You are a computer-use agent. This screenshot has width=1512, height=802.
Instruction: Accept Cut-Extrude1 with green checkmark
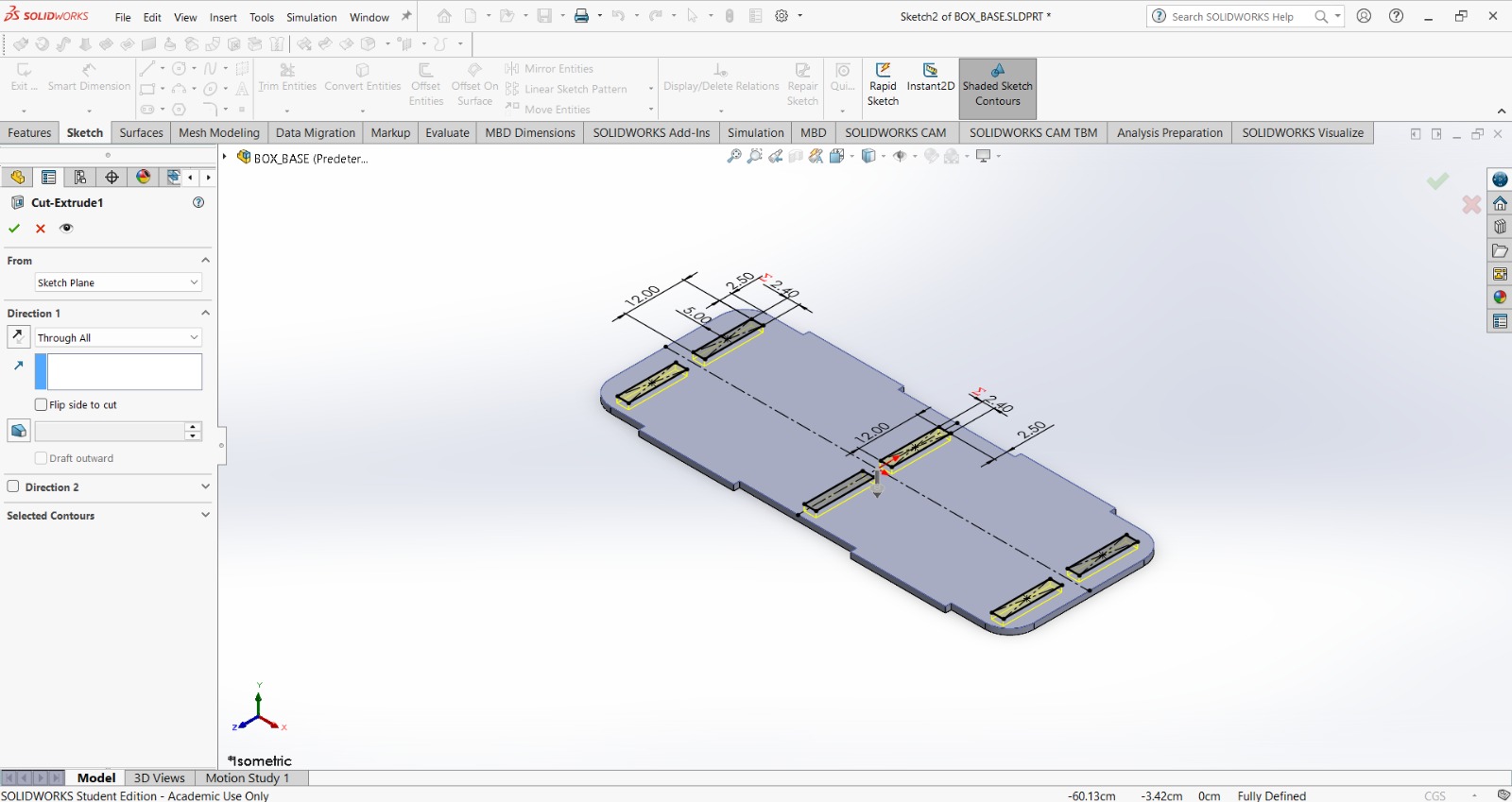(x=14, y=229)
